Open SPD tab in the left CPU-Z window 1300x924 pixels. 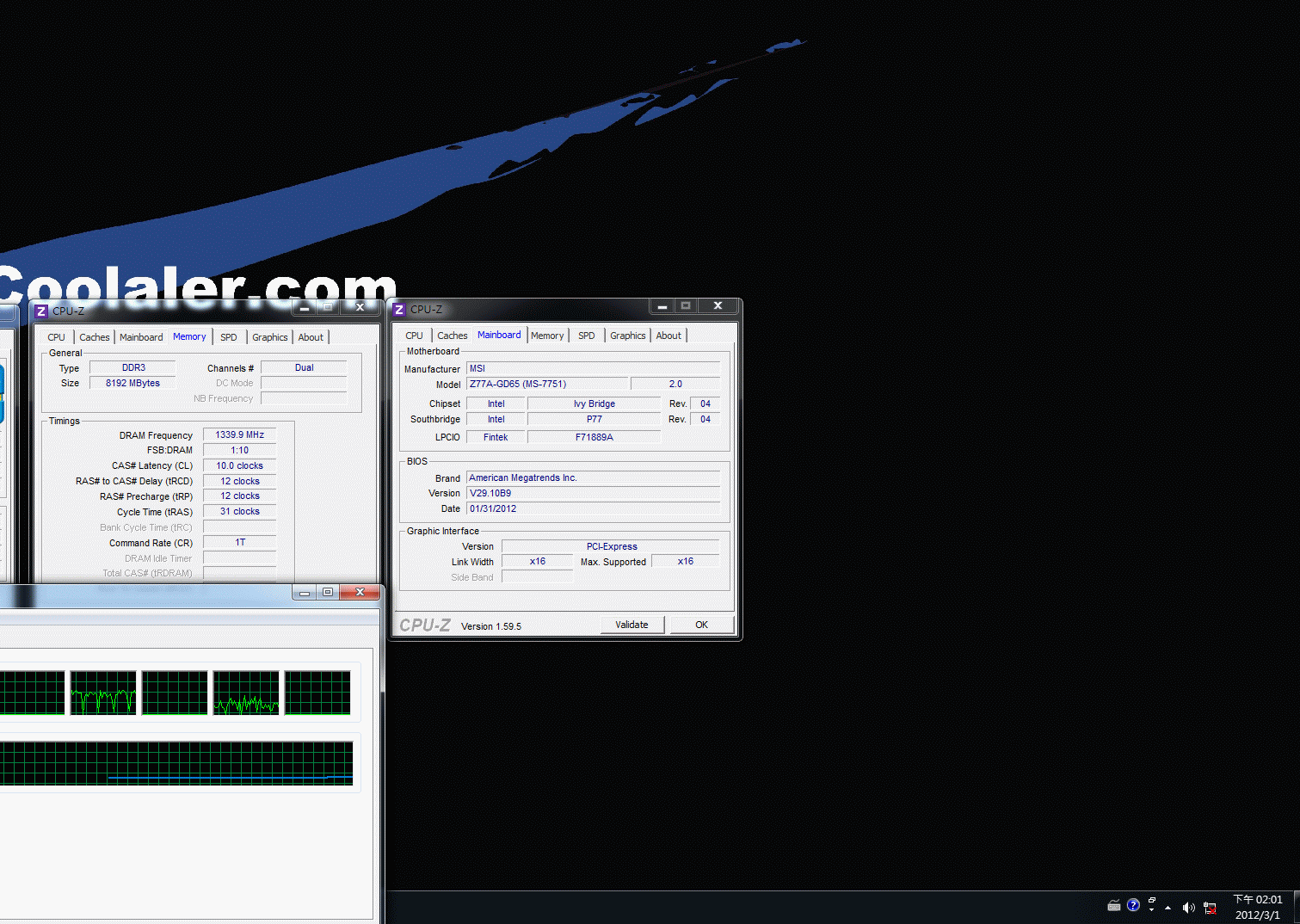228,337
